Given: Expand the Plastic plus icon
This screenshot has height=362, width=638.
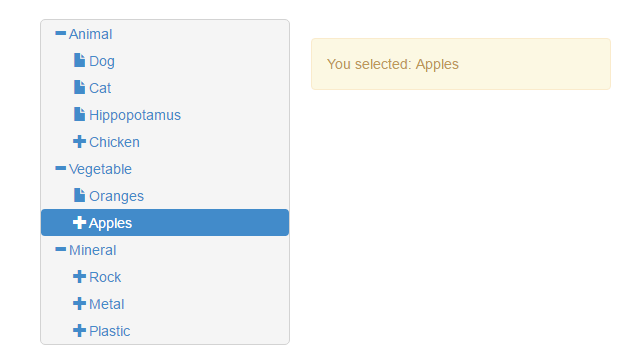Looking at the screenshot, I should 79,330.
